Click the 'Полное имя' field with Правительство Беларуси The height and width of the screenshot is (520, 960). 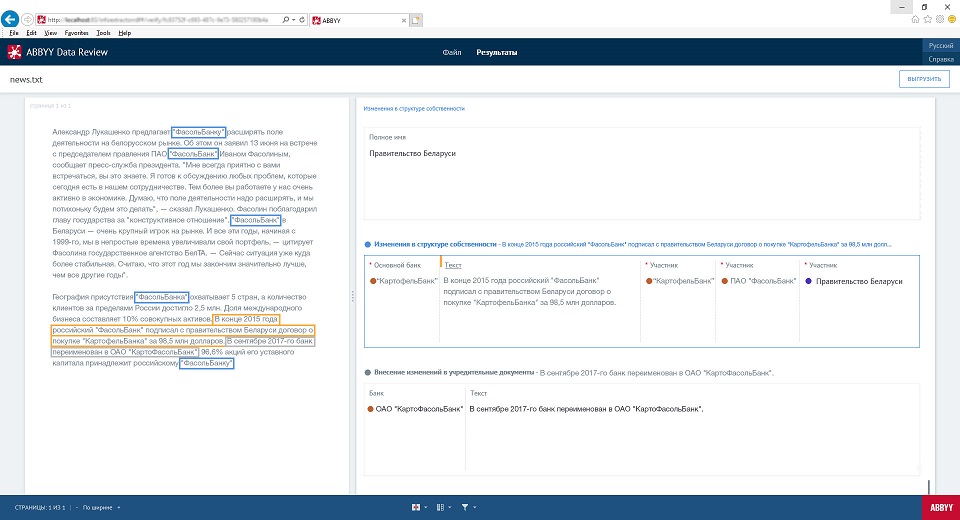tap(642, 173)
